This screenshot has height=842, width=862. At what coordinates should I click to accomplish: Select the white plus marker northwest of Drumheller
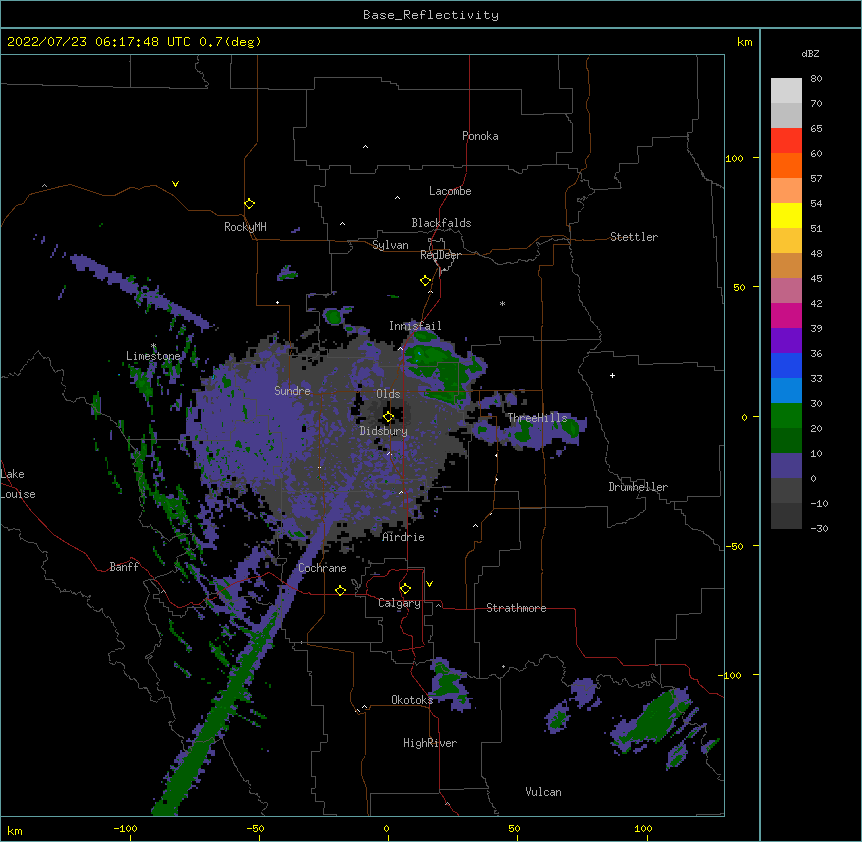[612, 375]
